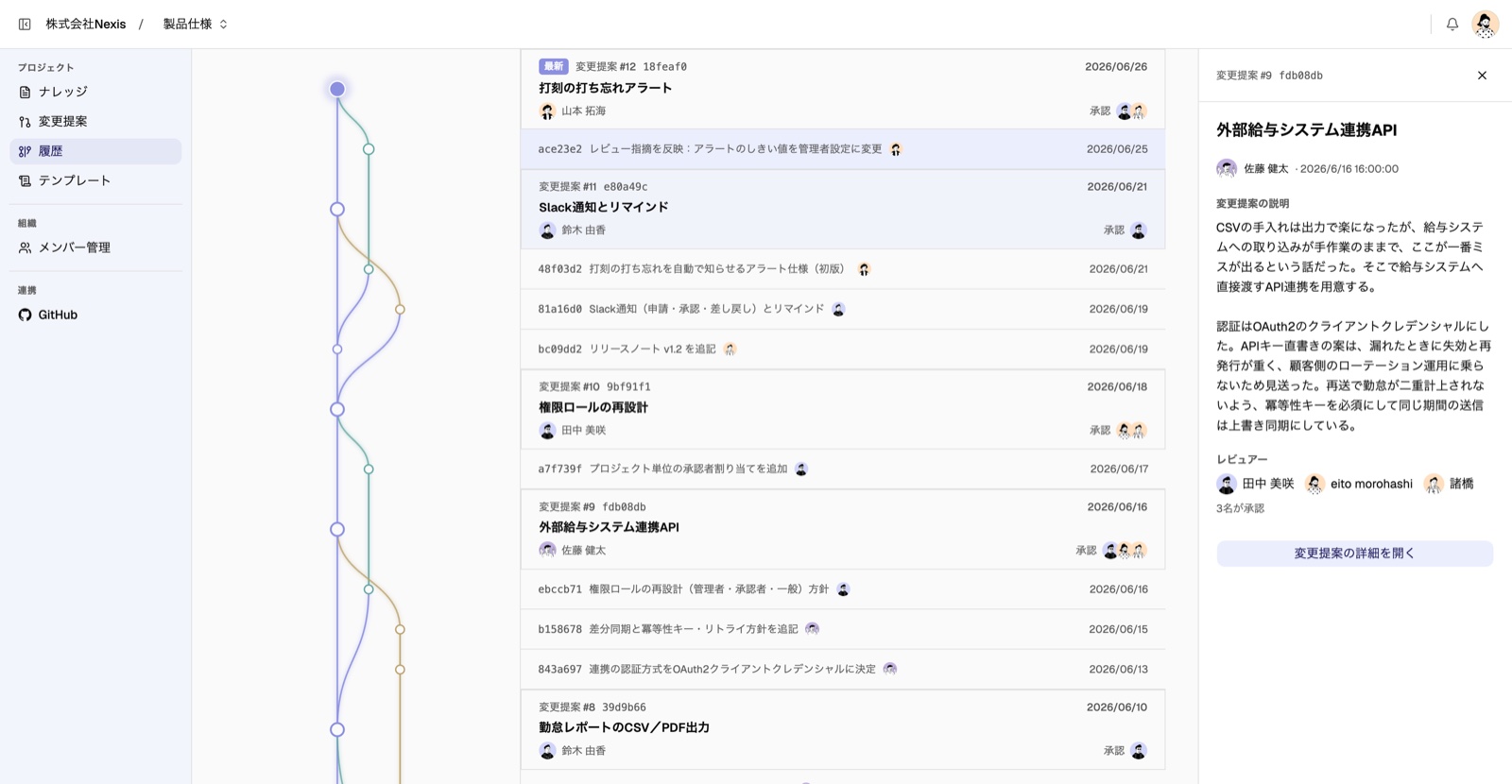Open 勤怠レポートのCSV／PDF出力 proposal card

pos(842,729)
